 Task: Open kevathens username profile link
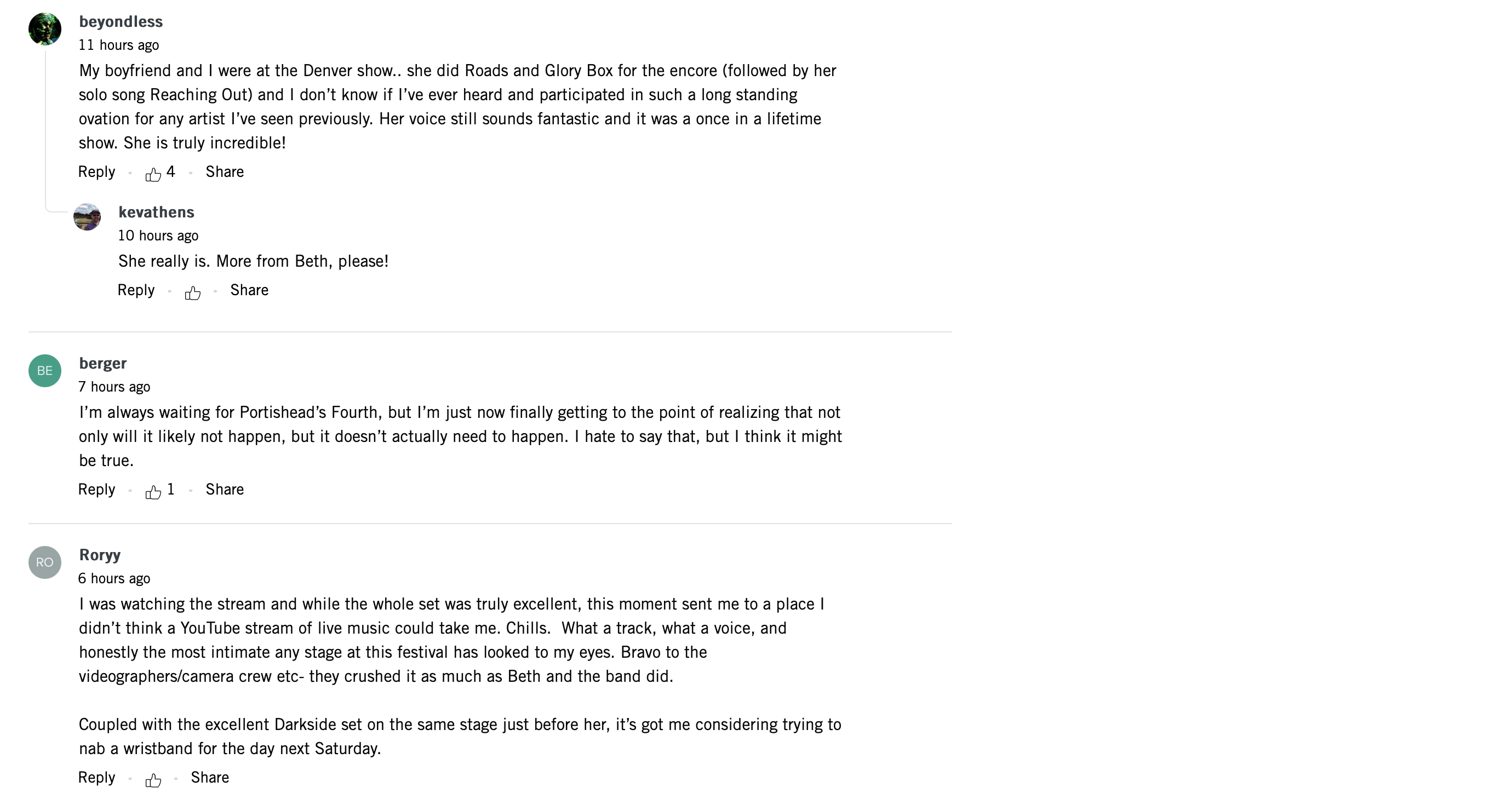156,212
